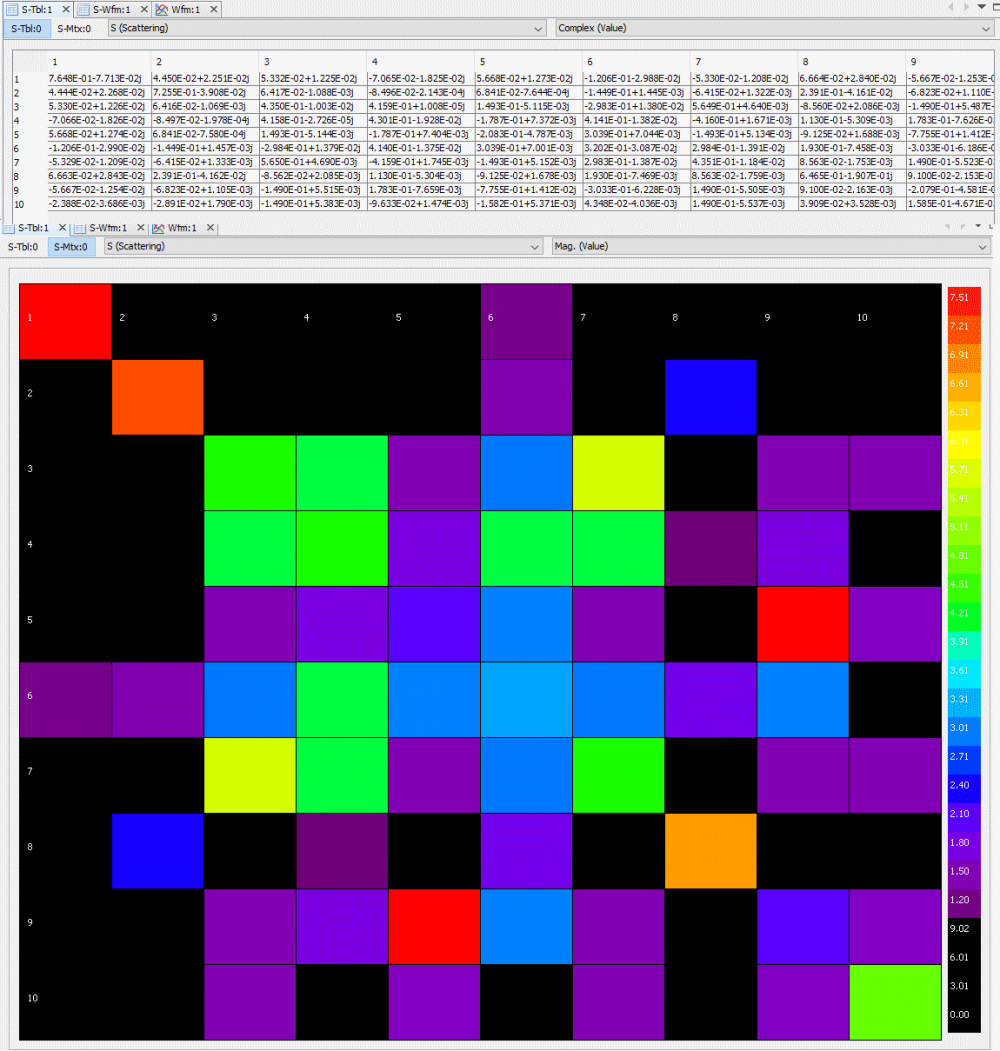Click the orange matrix cell at row 8, column 8
Image resolution: width=1000 pixels, height=1051 pixels.
point(710,851)
